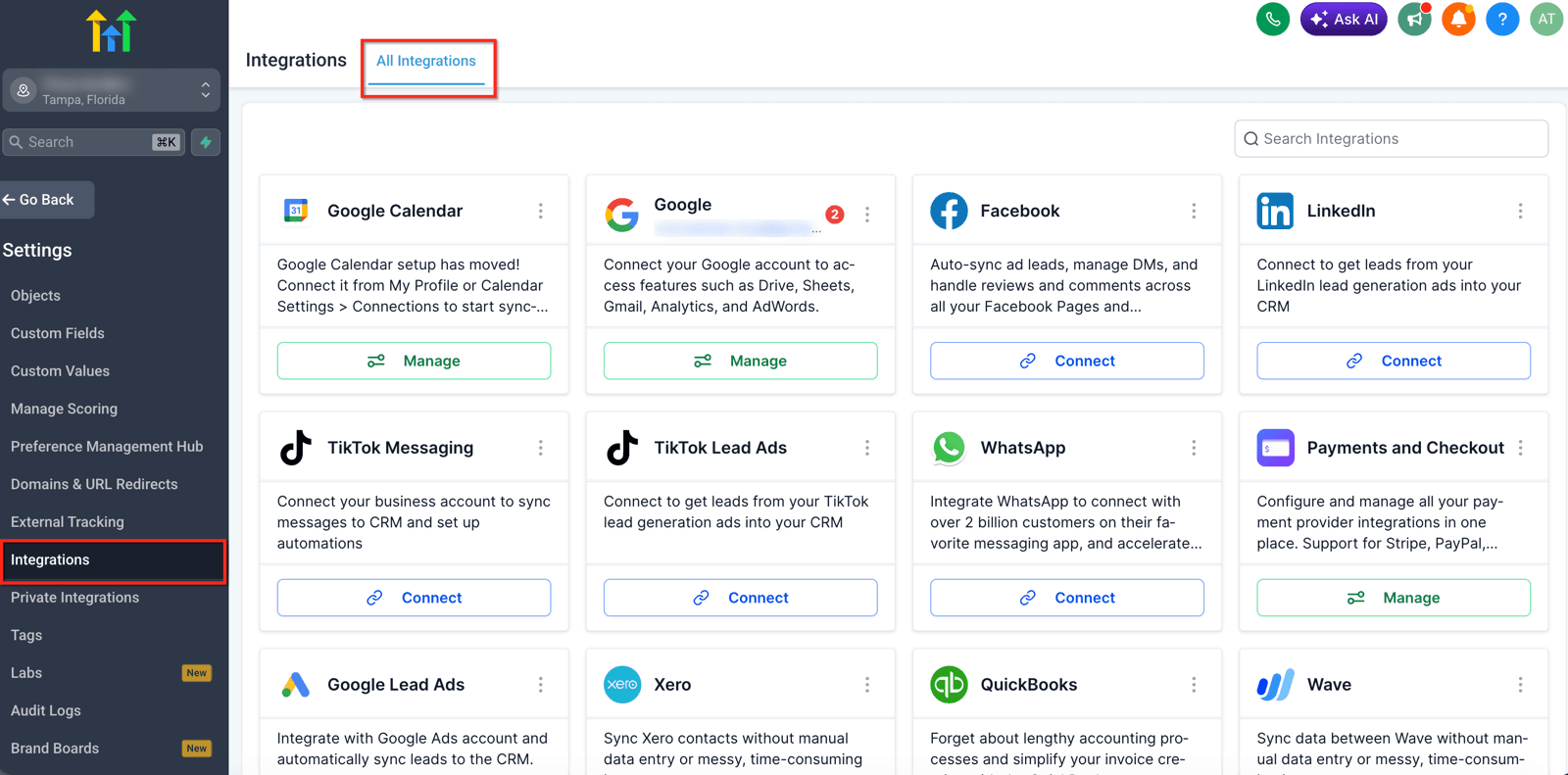The width and height of the screenshot is (1568, 775).
Task: Click the Payments and Checkout icon
Action: click(1275, 448)
